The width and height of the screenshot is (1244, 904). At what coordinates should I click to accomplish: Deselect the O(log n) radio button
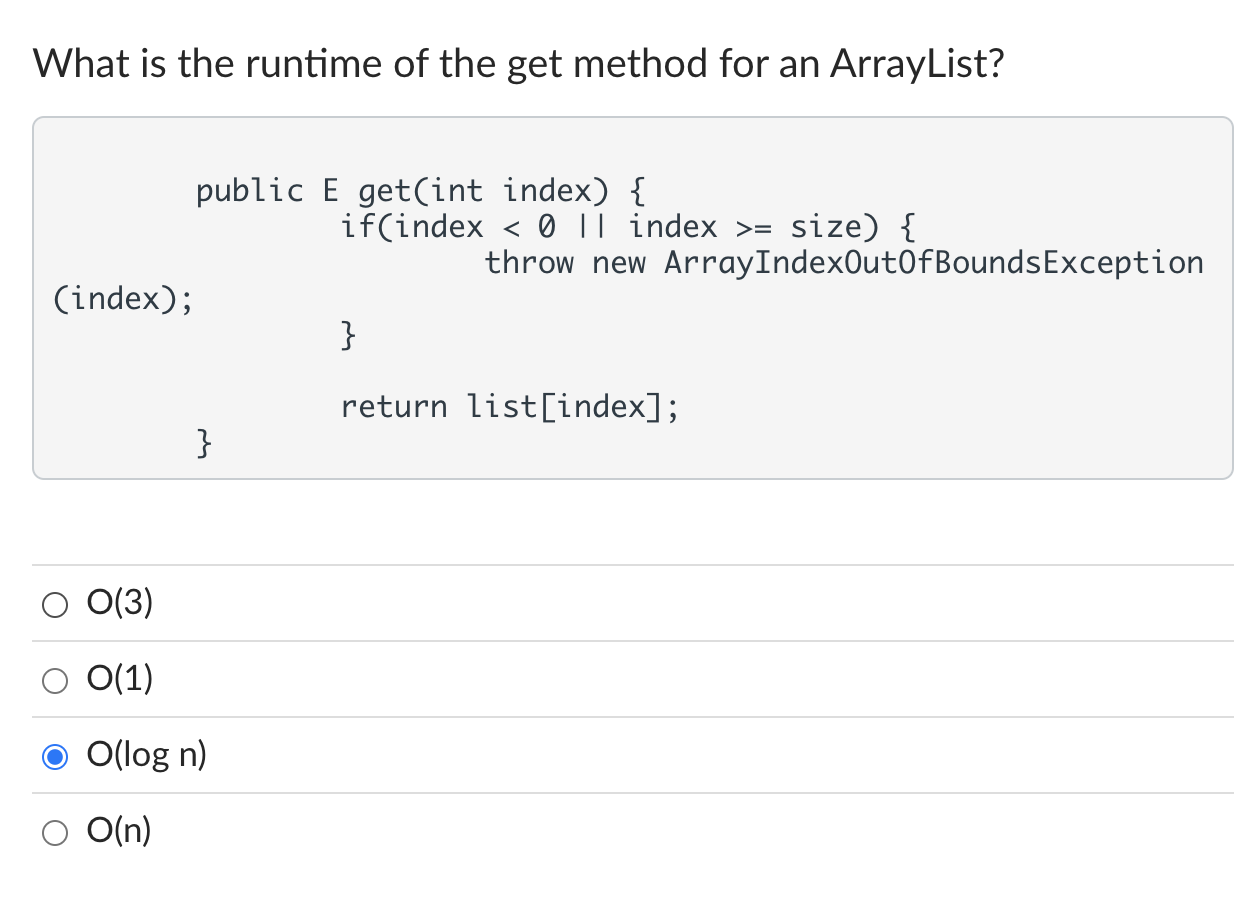(x=55, y=757)
